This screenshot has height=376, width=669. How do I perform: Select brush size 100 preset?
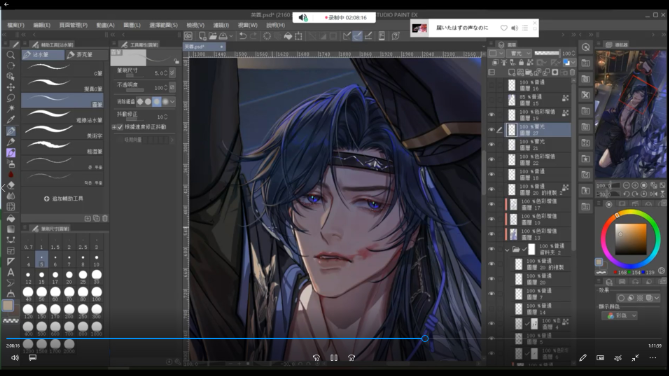pyautogui.click(x=97, y=294)
